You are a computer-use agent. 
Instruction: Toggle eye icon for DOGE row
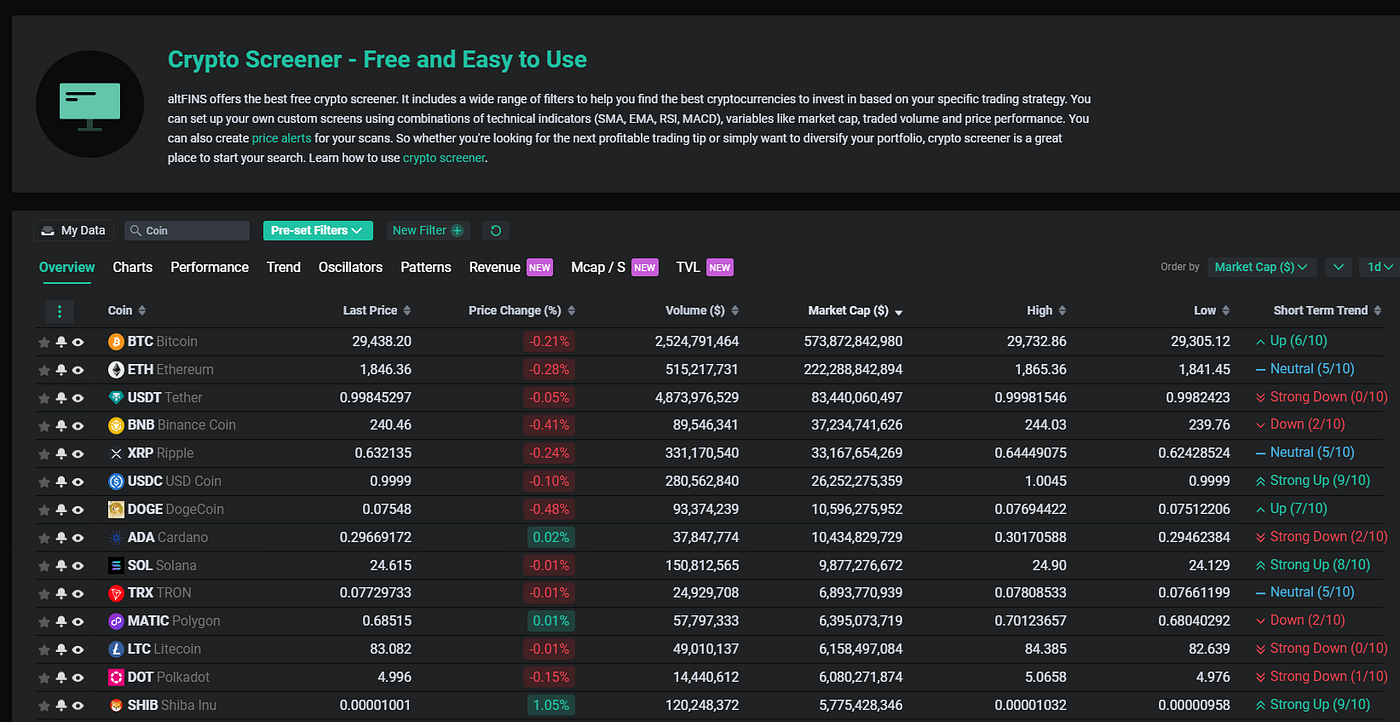point(78,510)
